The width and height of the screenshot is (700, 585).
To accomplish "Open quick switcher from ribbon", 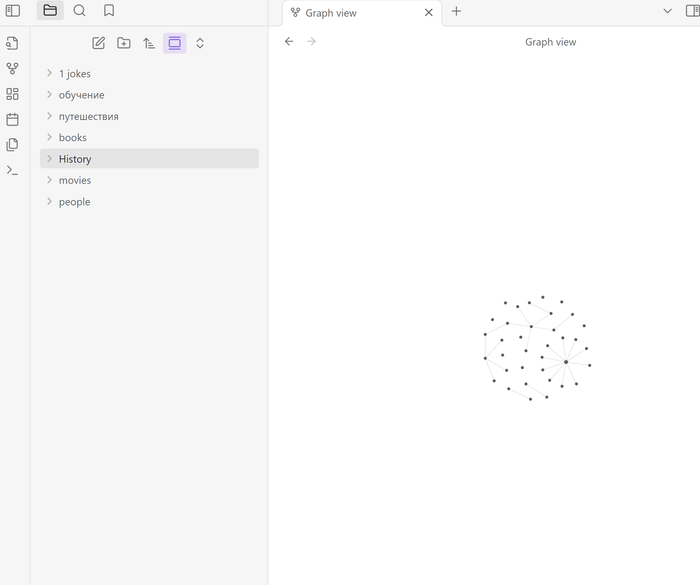I will (12, 43).
